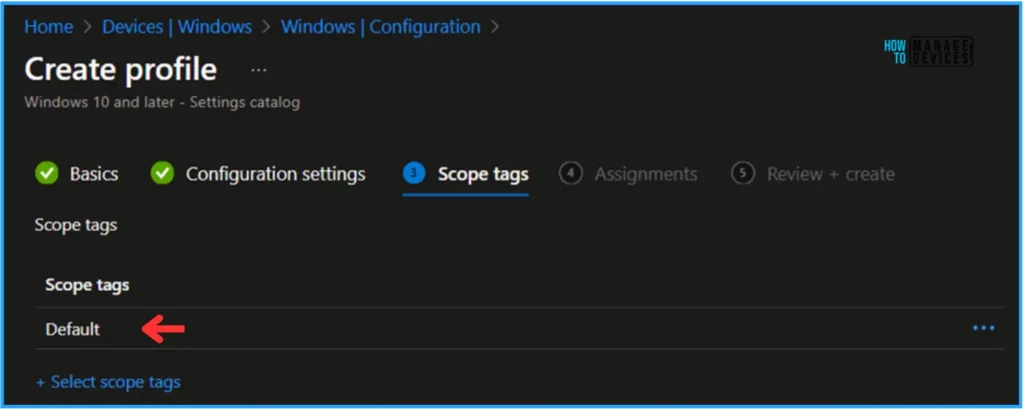Click the How To Manage Devices logo
This screenshot has width=1024, height=409.
pos(928,53)
